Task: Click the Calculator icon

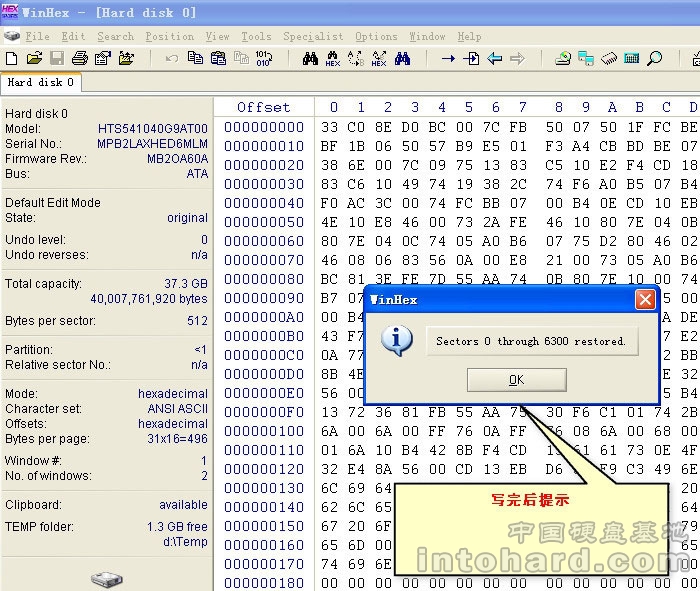Action: point(632,58)
